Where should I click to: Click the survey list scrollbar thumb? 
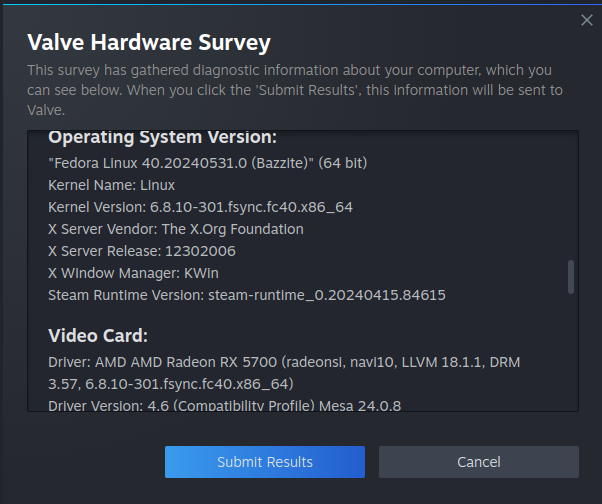click(571, 276)
